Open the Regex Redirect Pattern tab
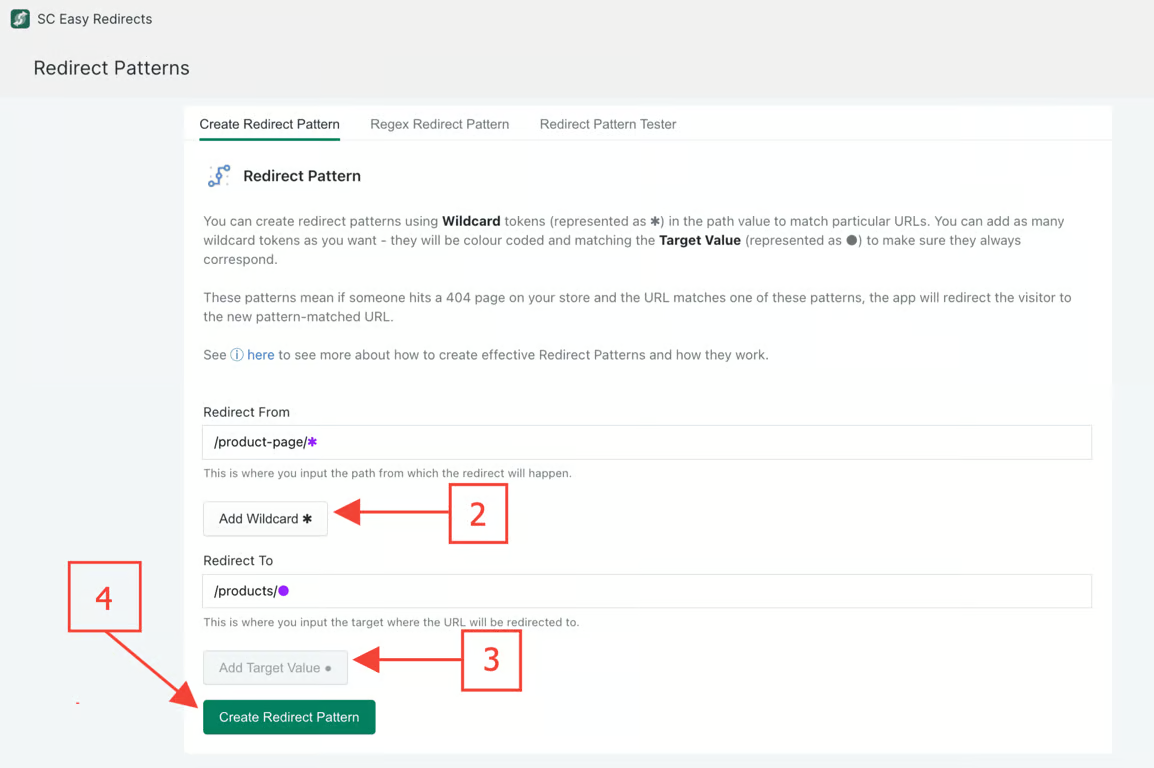This screenshot has height=768, width=1154. pyautogui.click(x=439, y=124)
